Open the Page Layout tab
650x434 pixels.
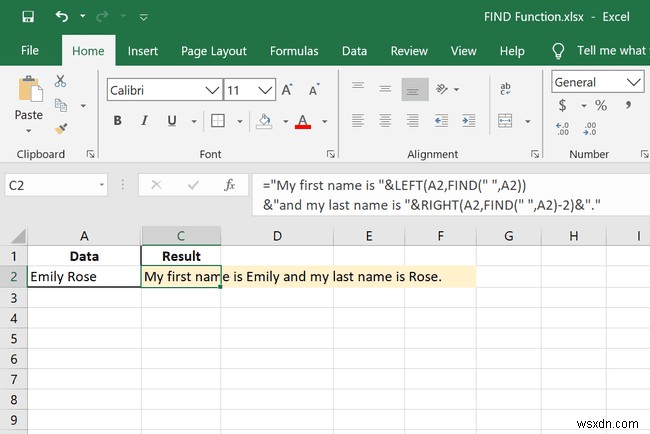[x=214, y=51]
